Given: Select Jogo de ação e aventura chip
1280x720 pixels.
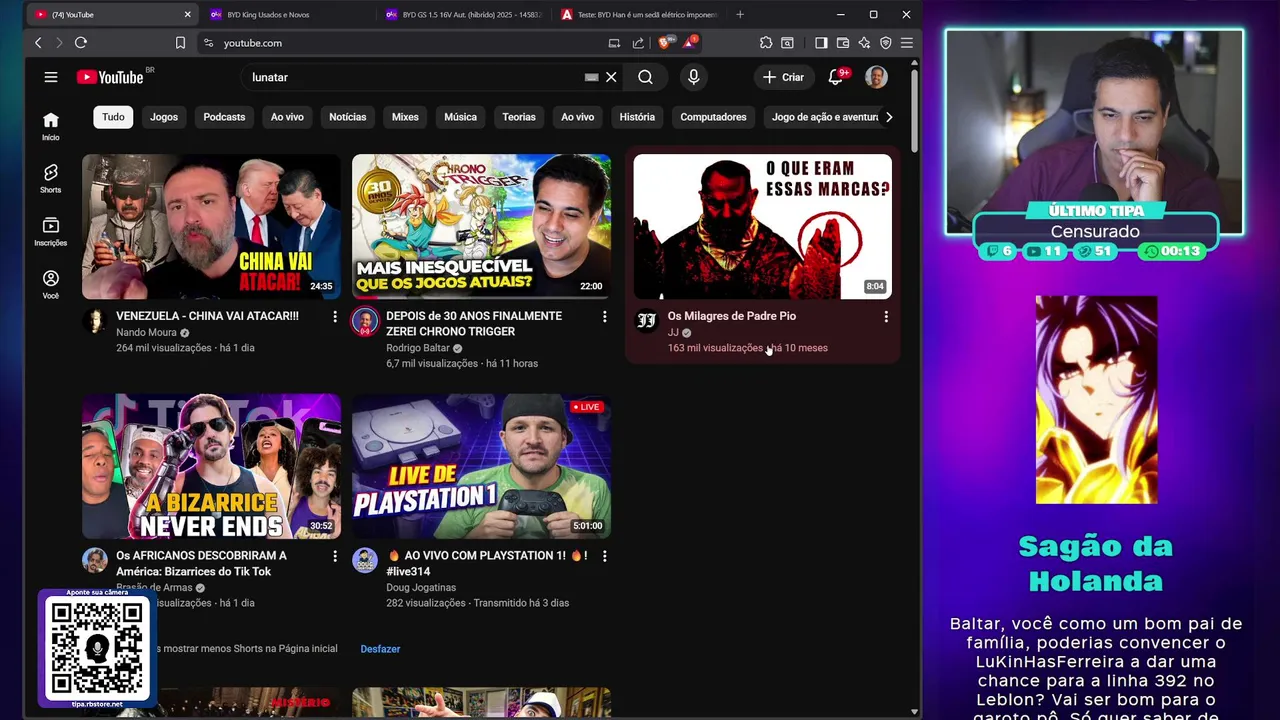Looking at the screenshot, I should pos(825,117).
